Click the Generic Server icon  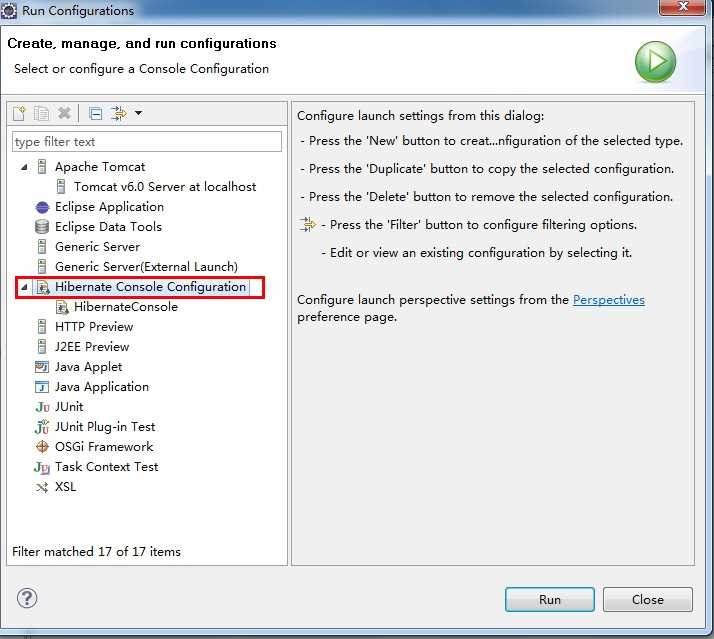click(42, 247)
